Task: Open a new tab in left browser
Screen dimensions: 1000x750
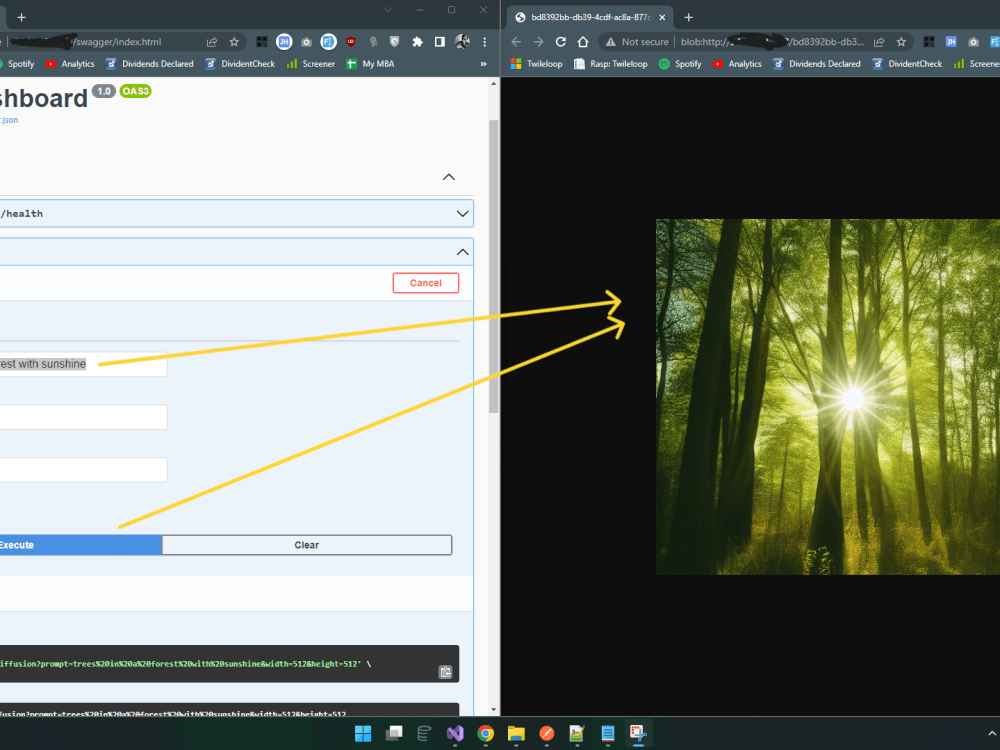Action: 21,17
